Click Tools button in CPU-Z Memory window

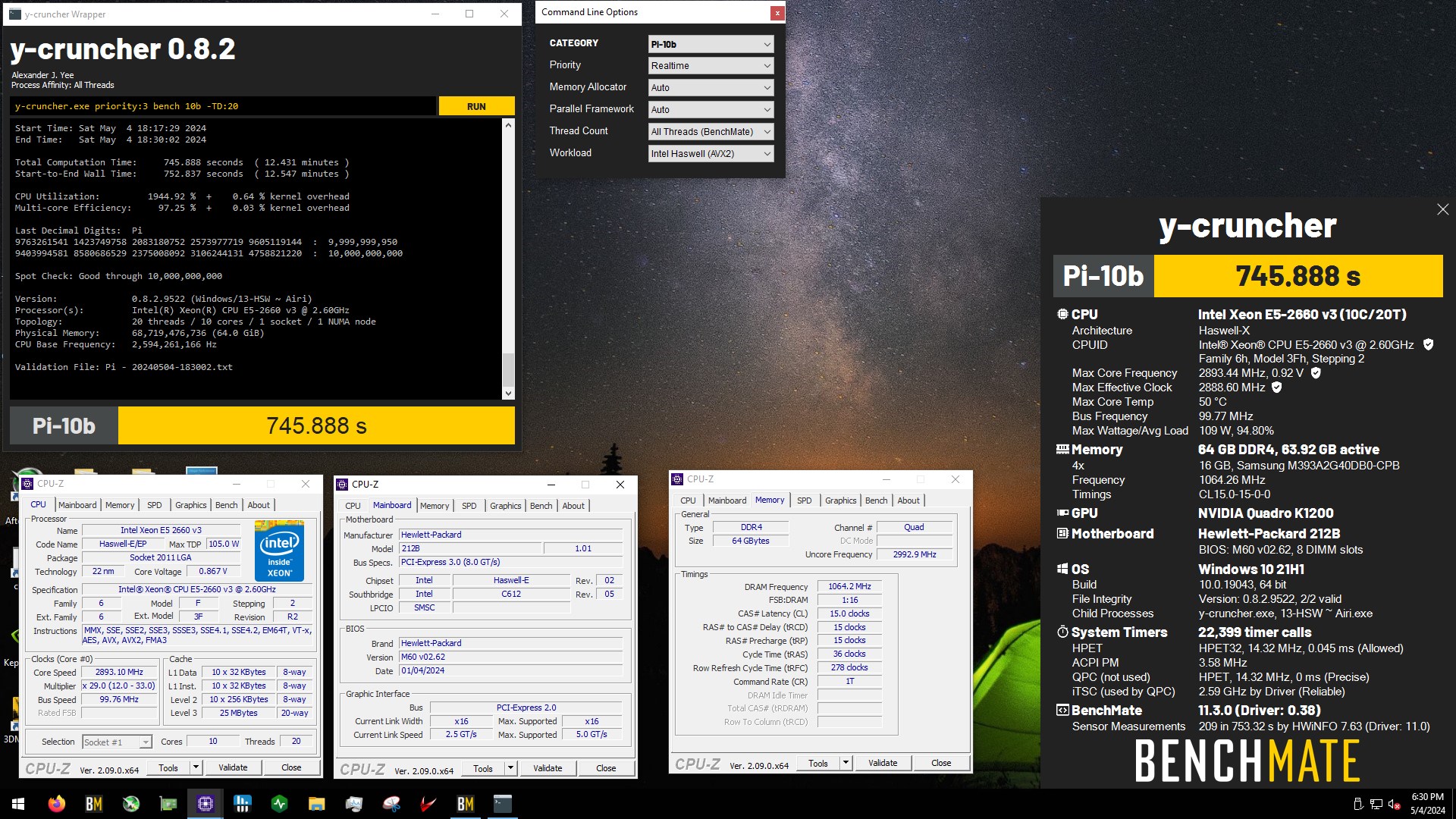pyautogui.click(x=818, y=763)
